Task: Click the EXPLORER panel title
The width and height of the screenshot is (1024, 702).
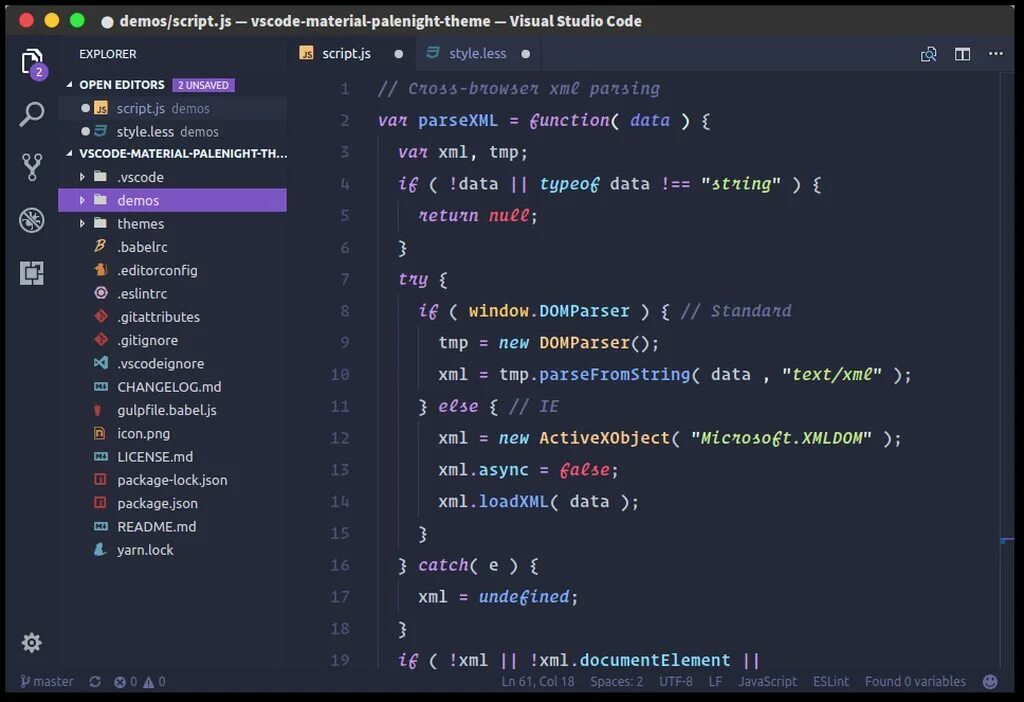Action: 108,54
